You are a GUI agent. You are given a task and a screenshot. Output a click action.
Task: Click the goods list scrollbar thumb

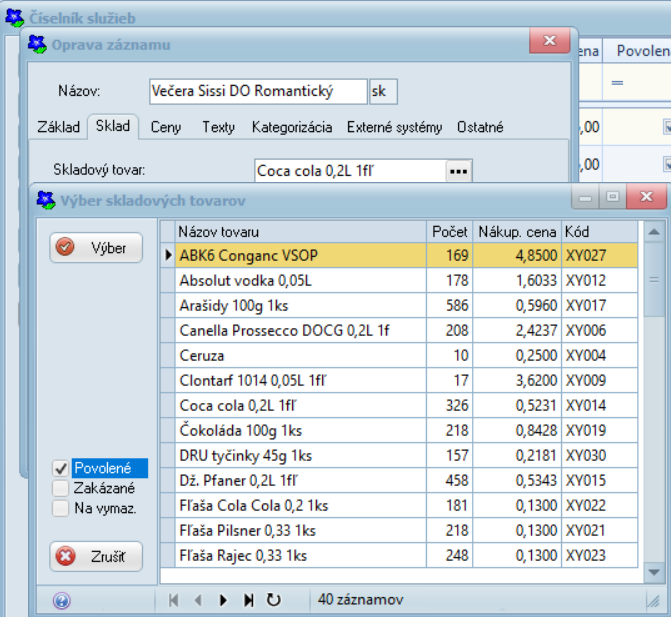coord(653,280)
